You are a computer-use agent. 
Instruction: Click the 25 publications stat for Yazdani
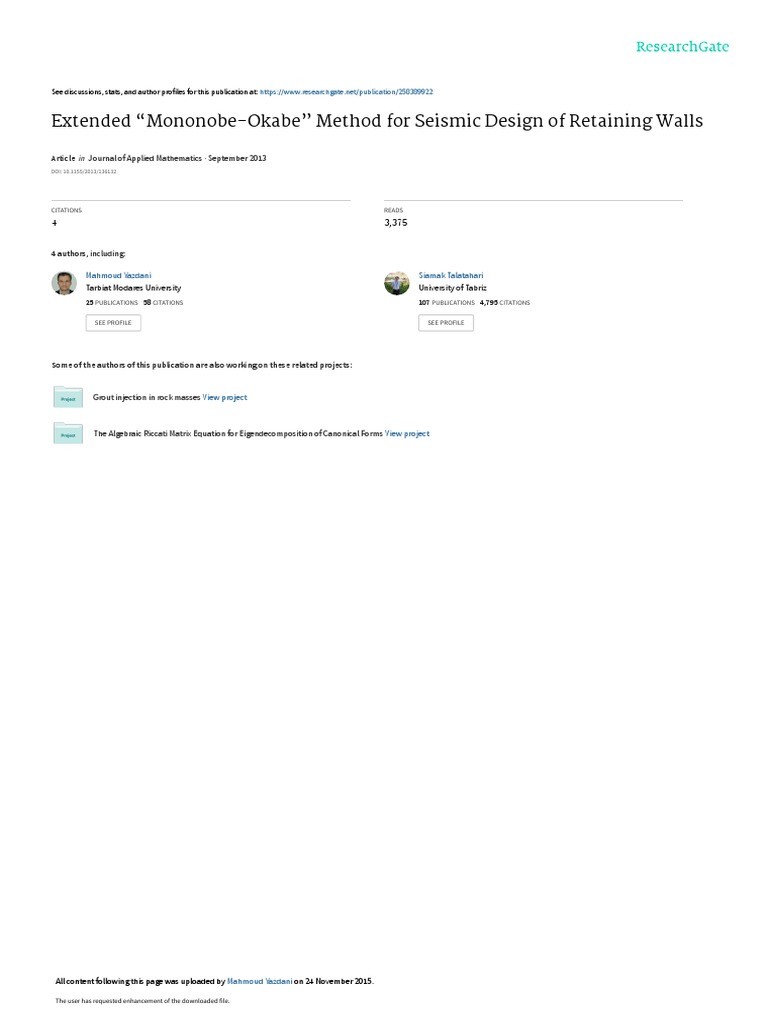[x=112, y=303]
